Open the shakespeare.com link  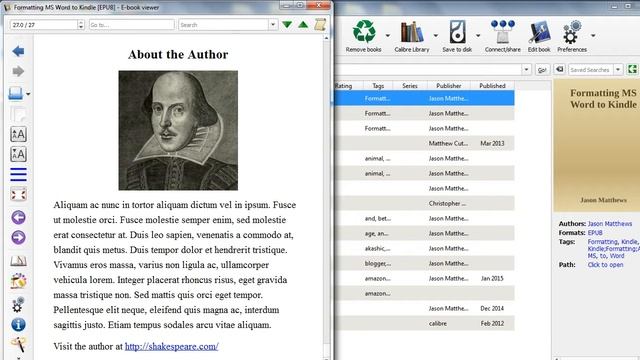171,346
